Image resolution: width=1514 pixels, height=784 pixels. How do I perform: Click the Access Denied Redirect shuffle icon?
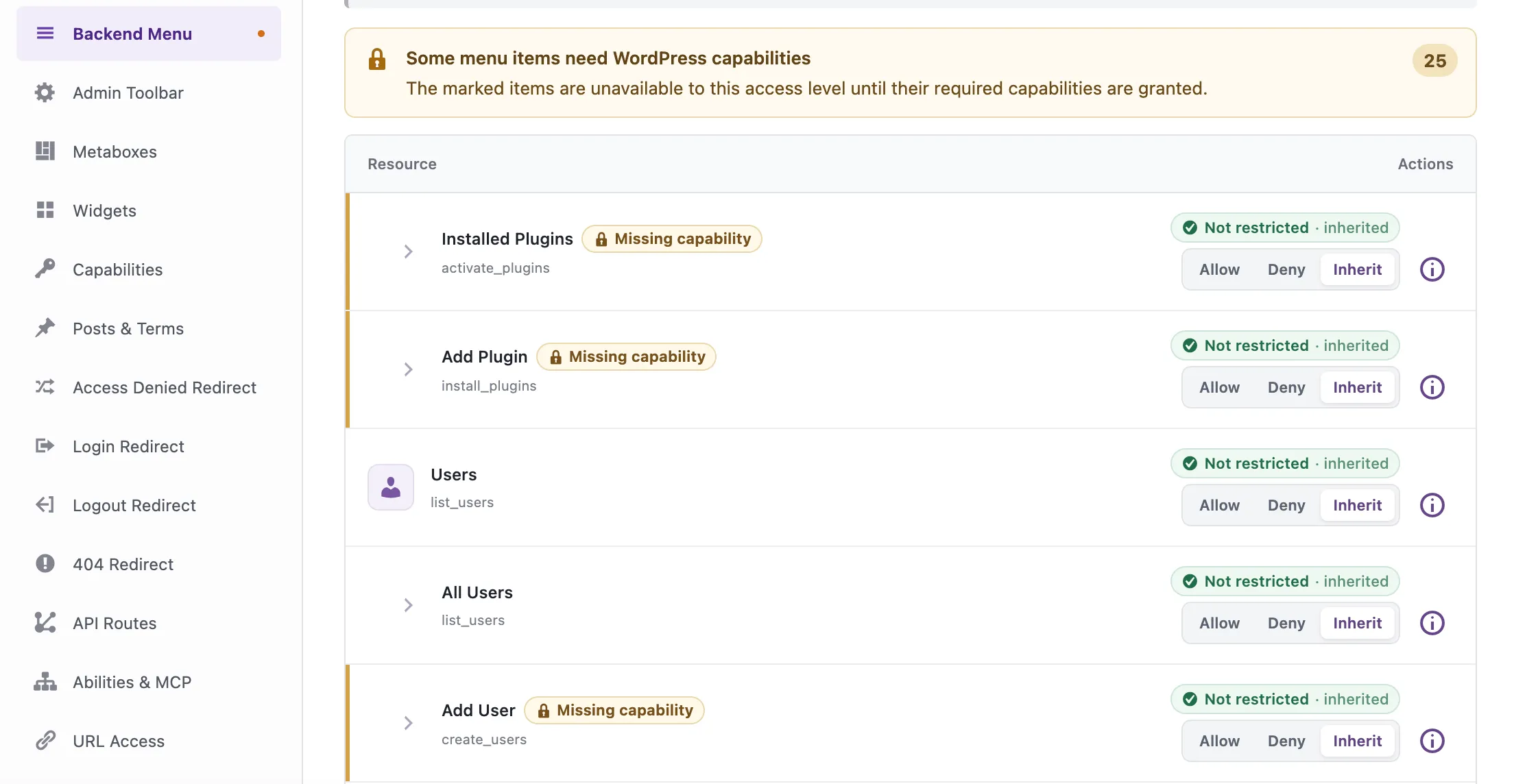click(45, 387)
